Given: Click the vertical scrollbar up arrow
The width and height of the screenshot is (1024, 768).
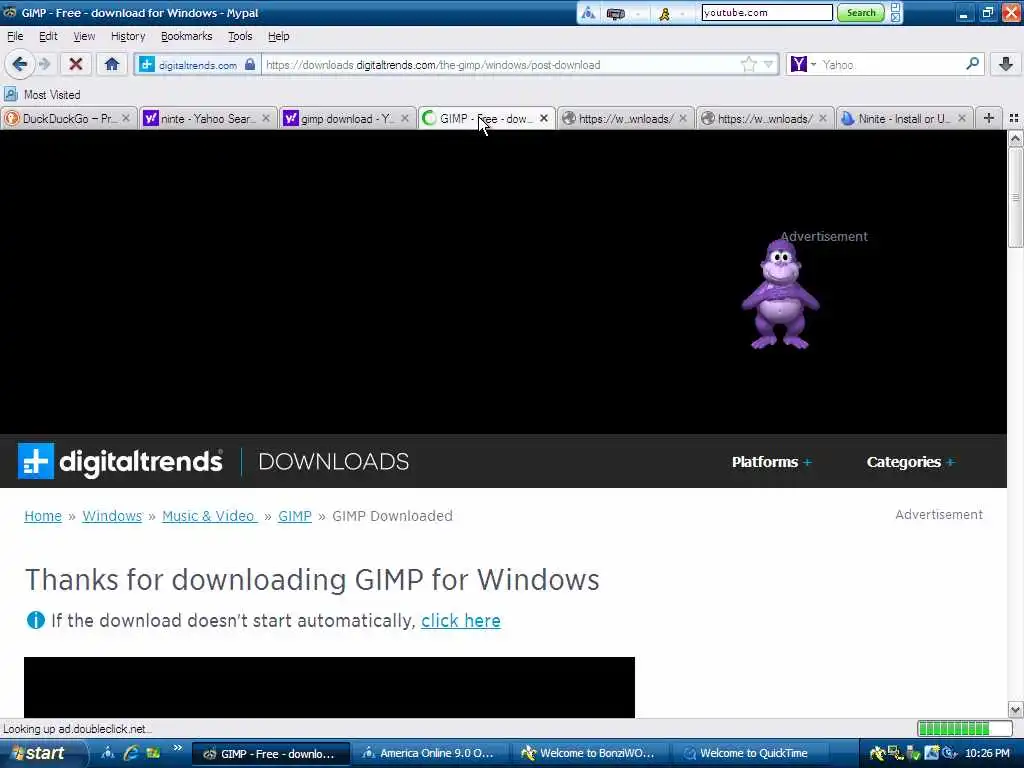Looking at the screenshot, I should [x=1015, y=138].
